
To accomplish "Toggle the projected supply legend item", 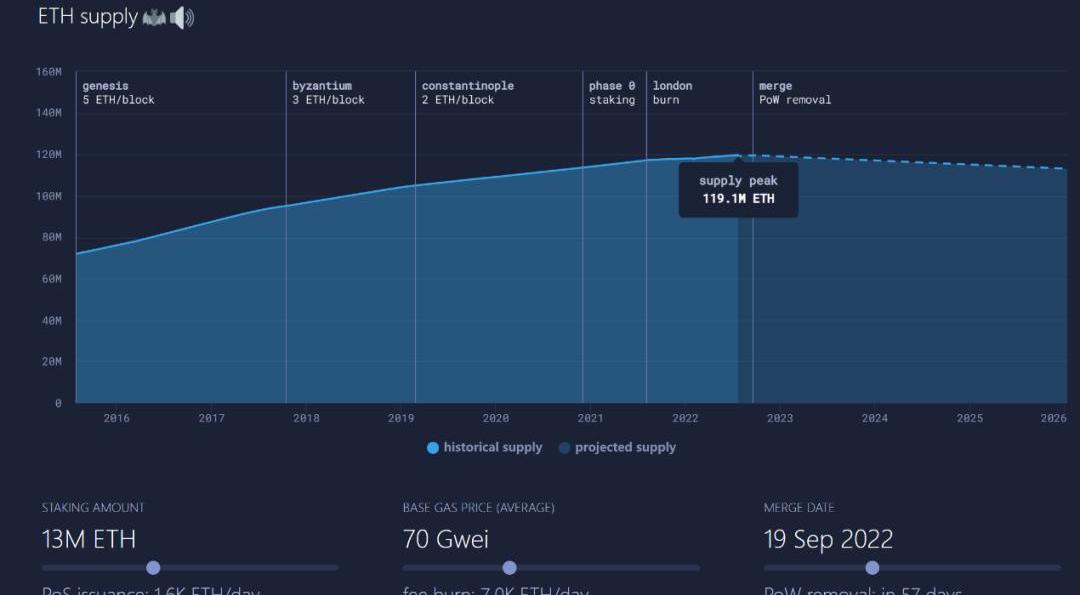I will click(x=617, y=447).
